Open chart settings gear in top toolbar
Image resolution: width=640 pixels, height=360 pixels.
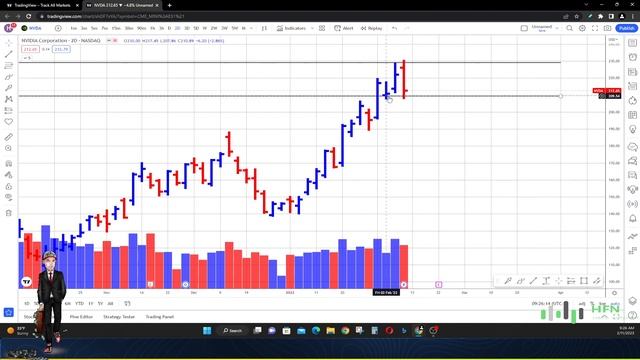582,28
